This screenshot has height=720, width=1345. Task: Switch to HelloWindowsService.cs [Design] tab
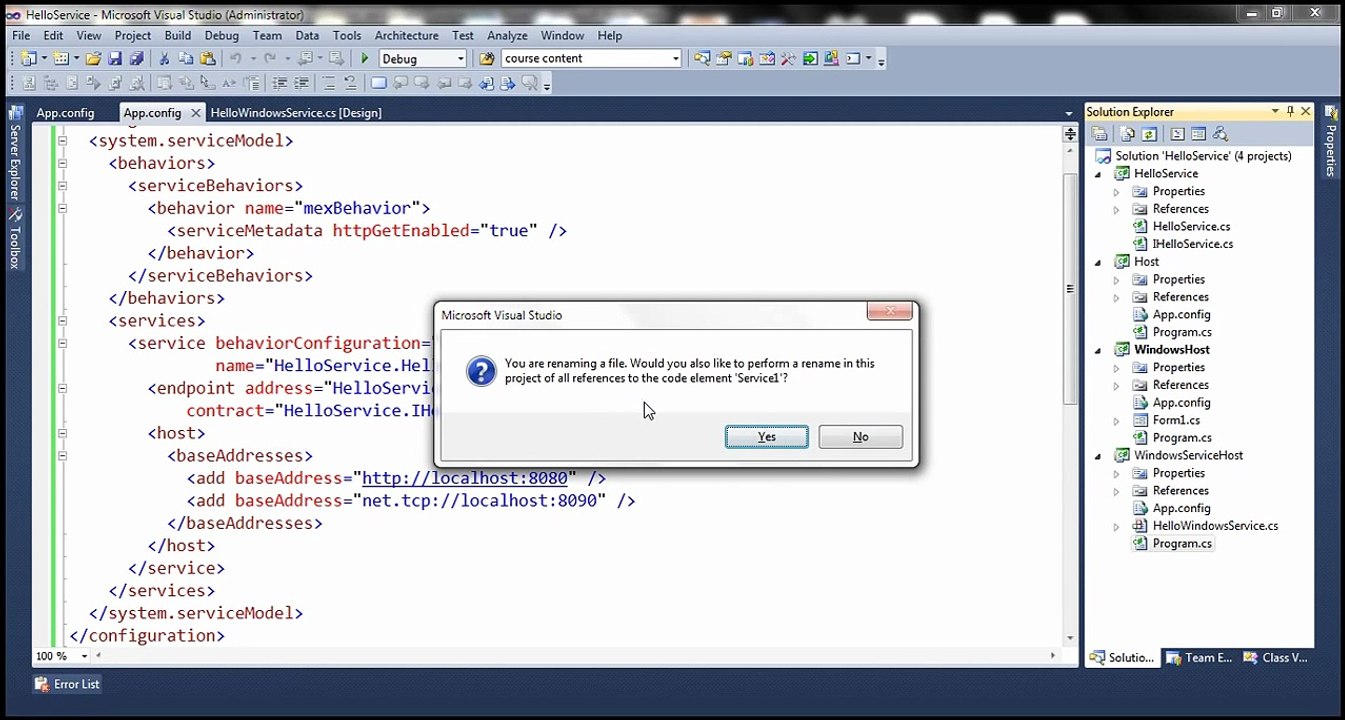coord(296,113)
